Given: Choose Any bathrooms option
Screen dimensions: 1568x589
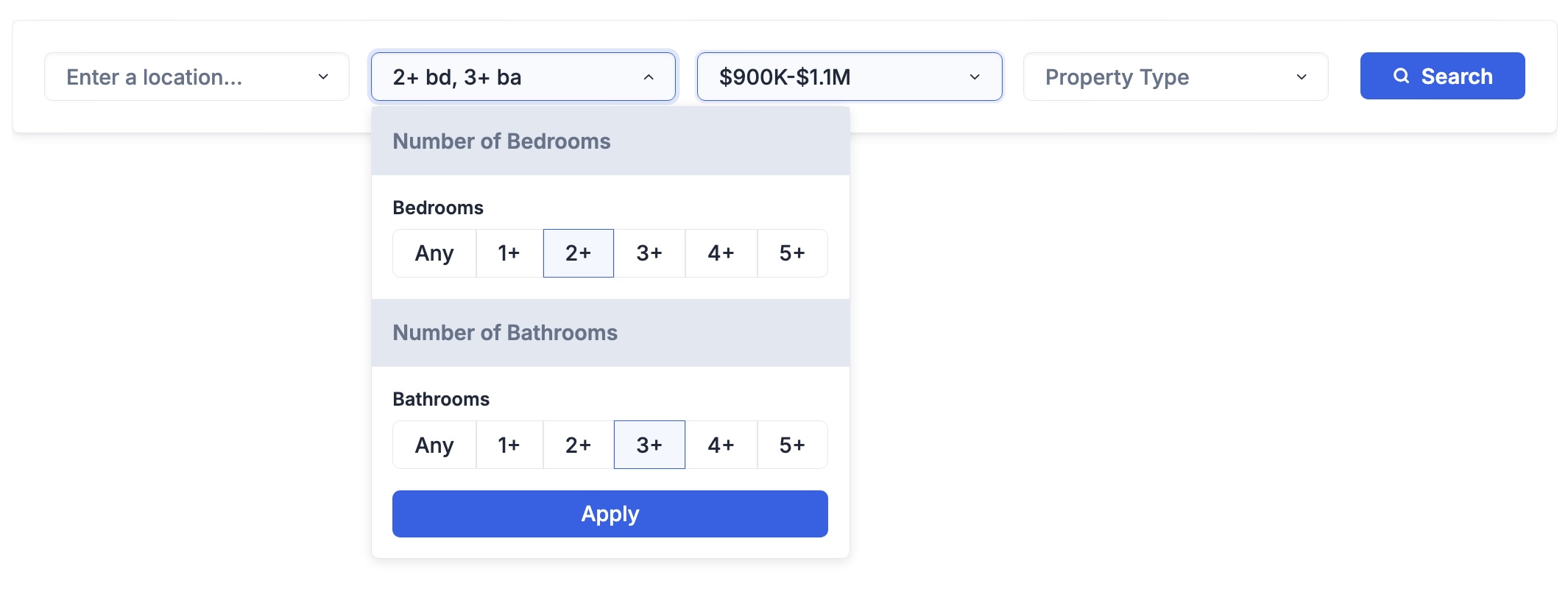Looking at the screenshot, I should click(434, 445).
